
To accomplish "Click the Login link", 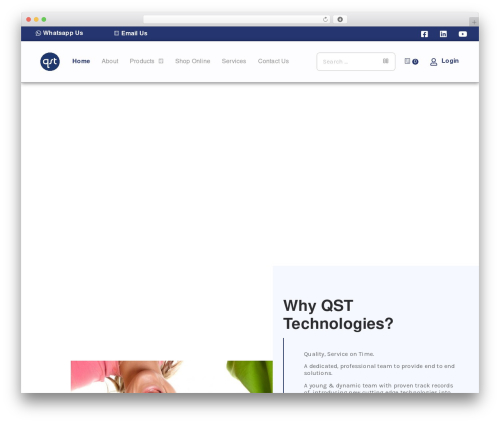I will click(450, 61).
